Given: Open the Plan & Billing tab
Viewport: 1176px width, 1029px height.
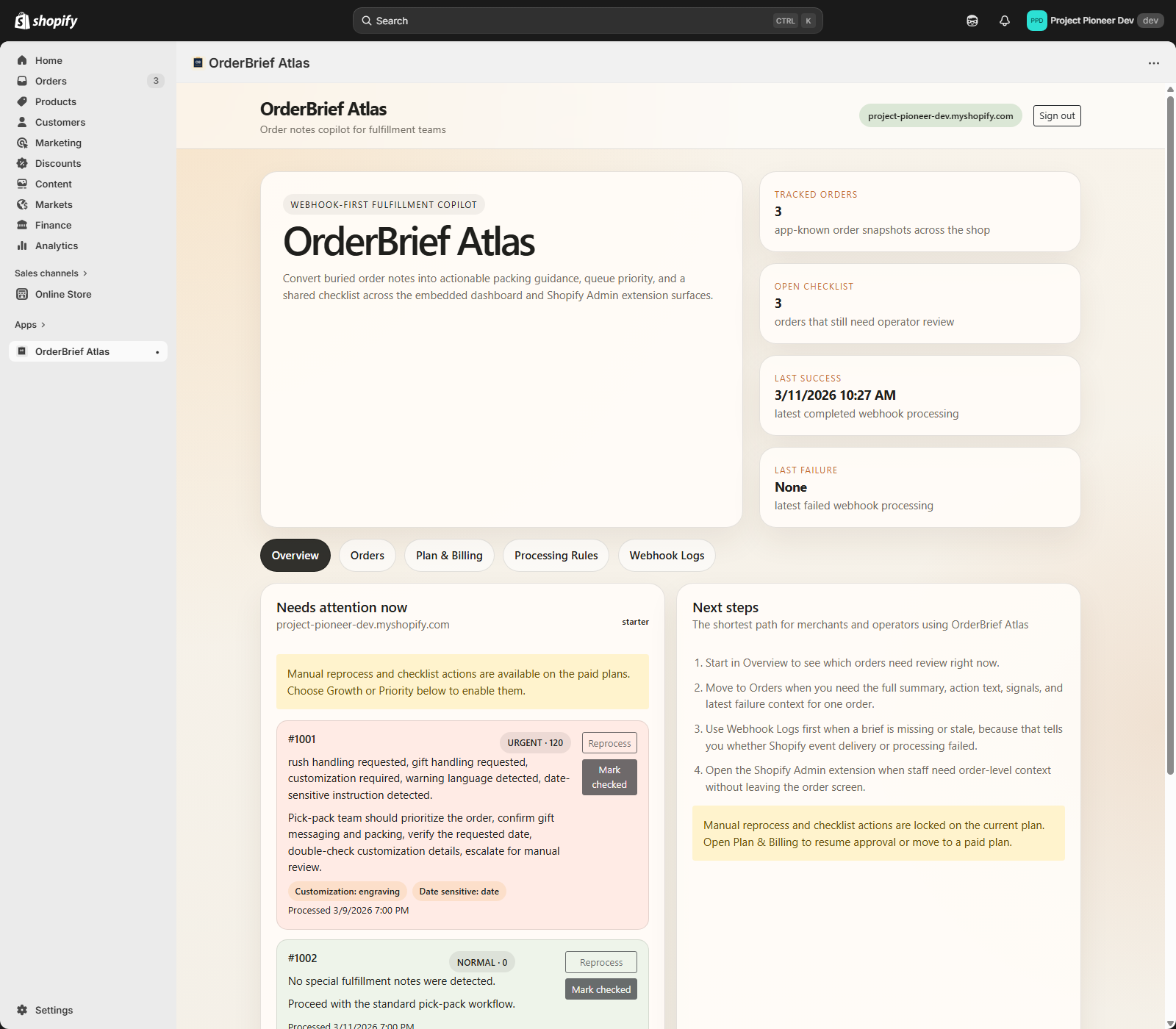Looking at the screenshot, I should point(449,556).
